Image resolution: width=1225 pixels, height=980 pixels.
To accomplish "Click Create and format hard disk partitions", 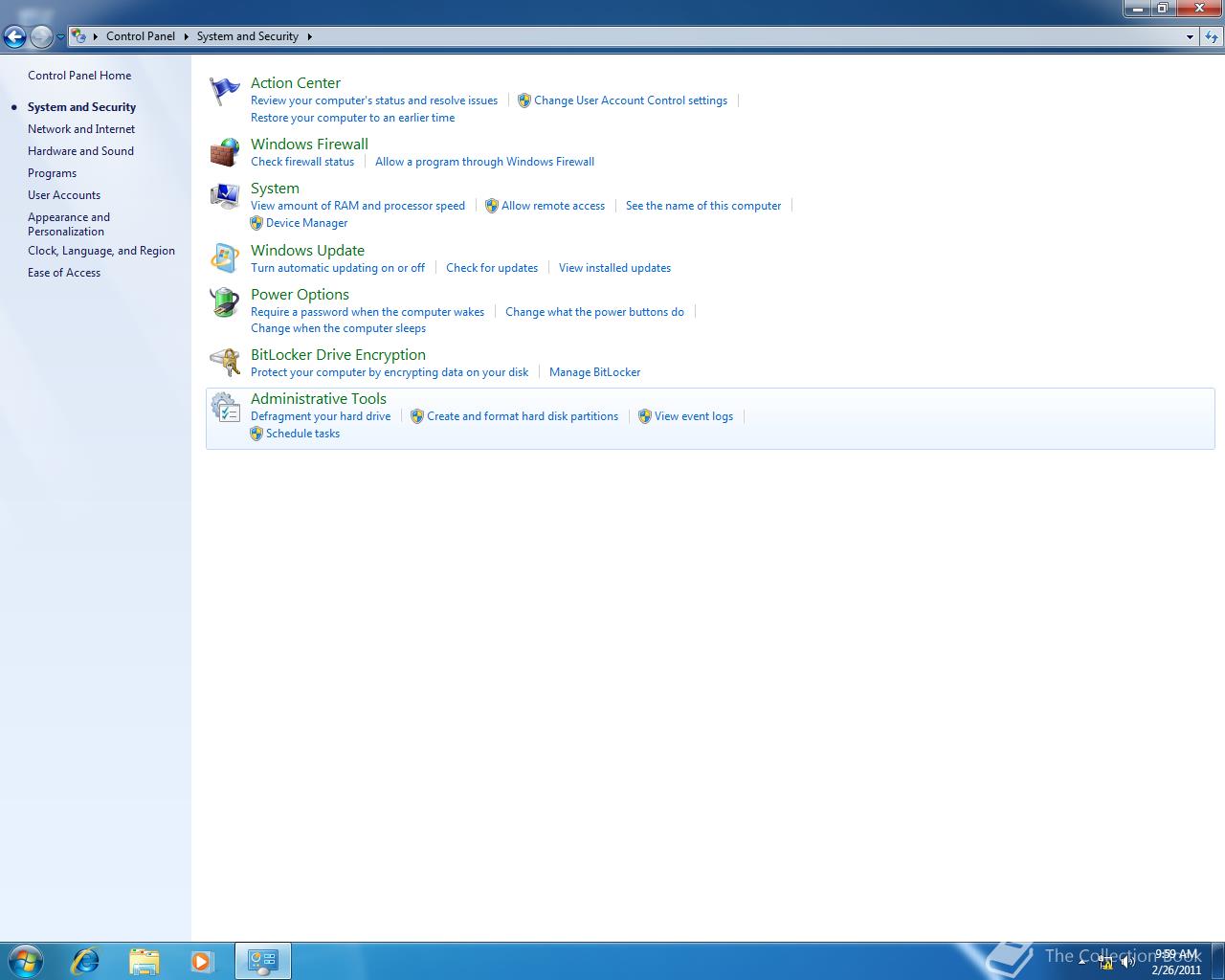I will click(523, 416).
